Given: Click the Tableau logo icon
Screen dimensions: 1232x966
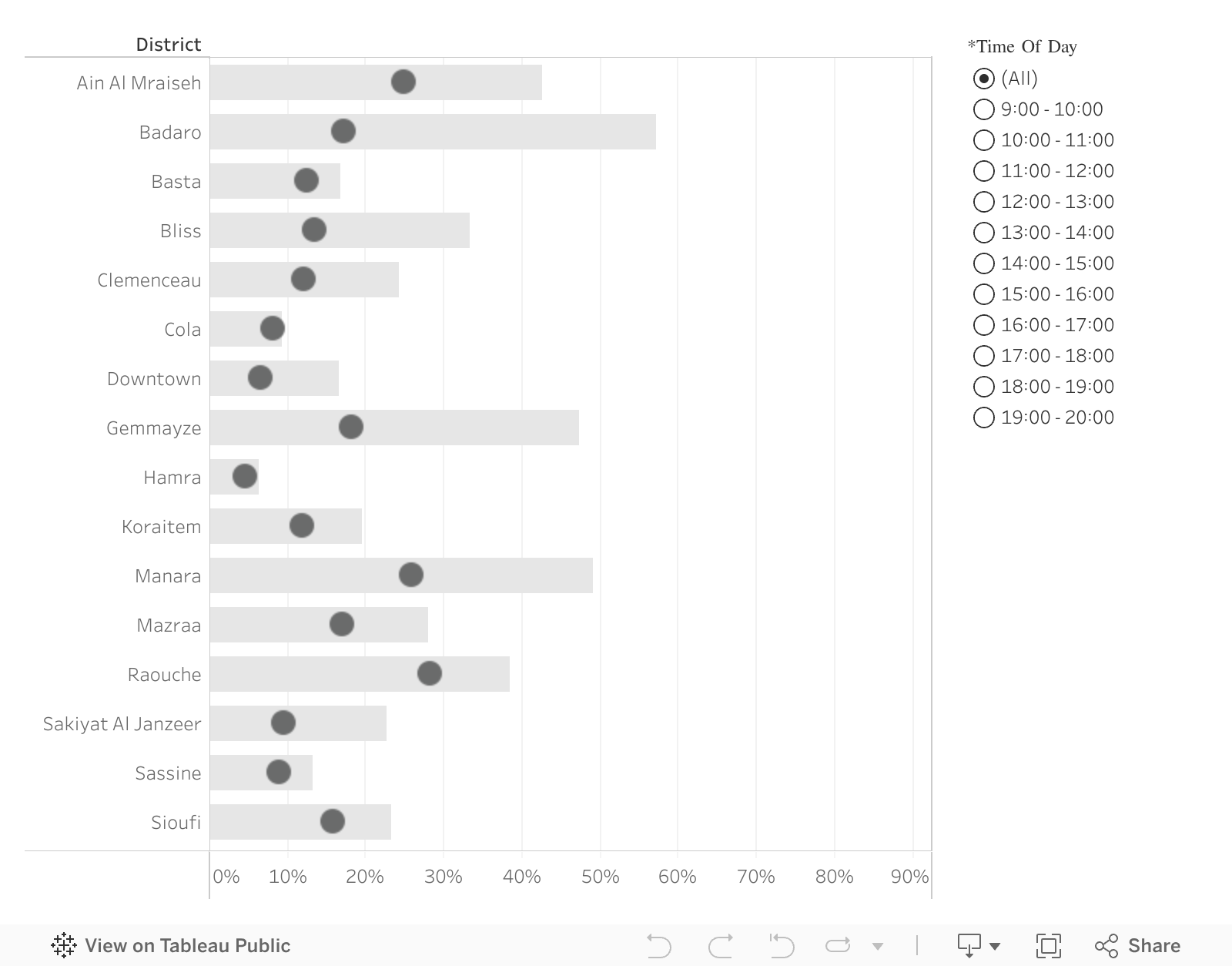Looking at the screenshot, I should point(63,945).
